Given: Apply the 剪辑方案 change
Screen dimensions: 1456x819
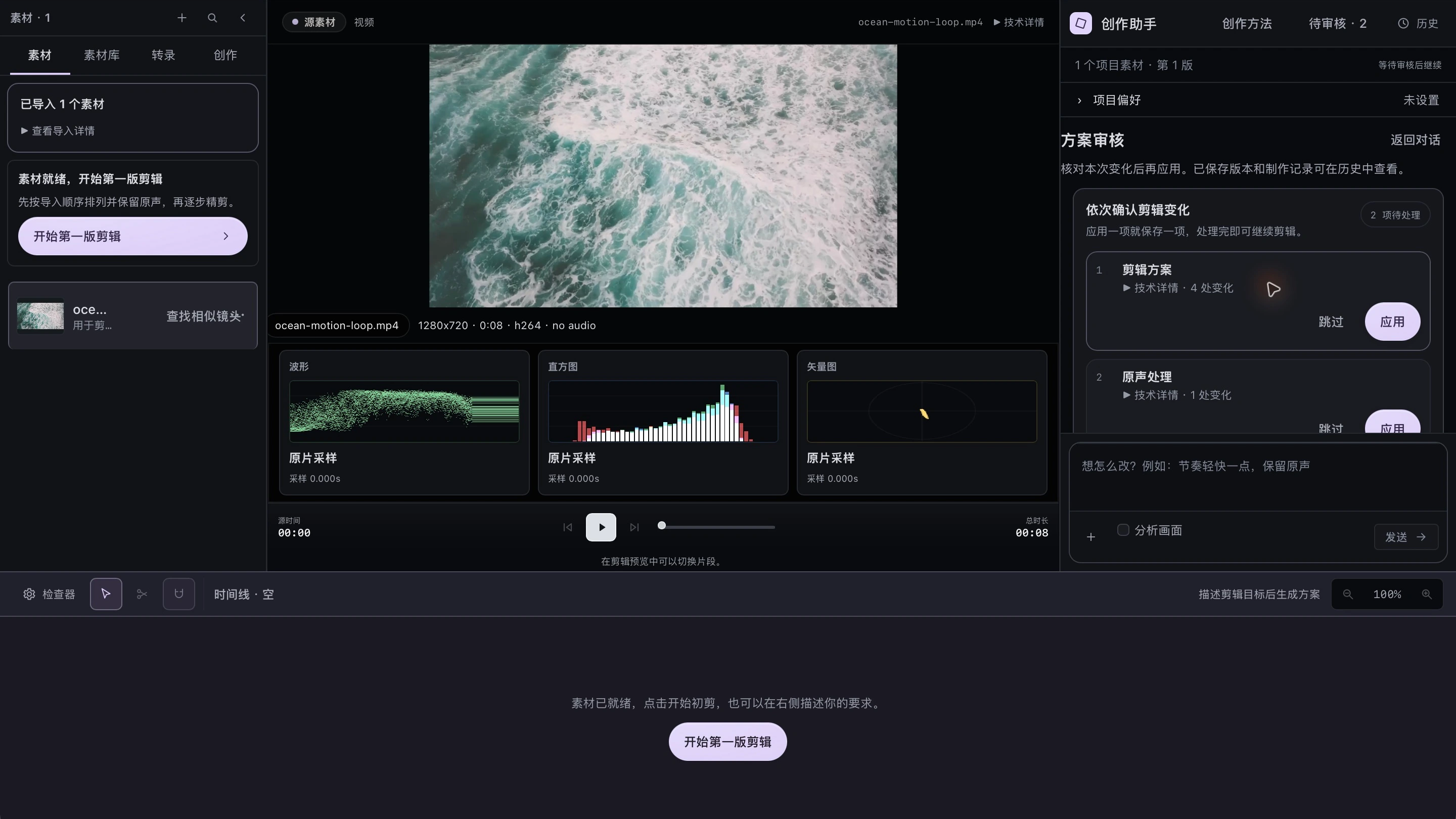Looking at the screenshot, I should 1392,322.
